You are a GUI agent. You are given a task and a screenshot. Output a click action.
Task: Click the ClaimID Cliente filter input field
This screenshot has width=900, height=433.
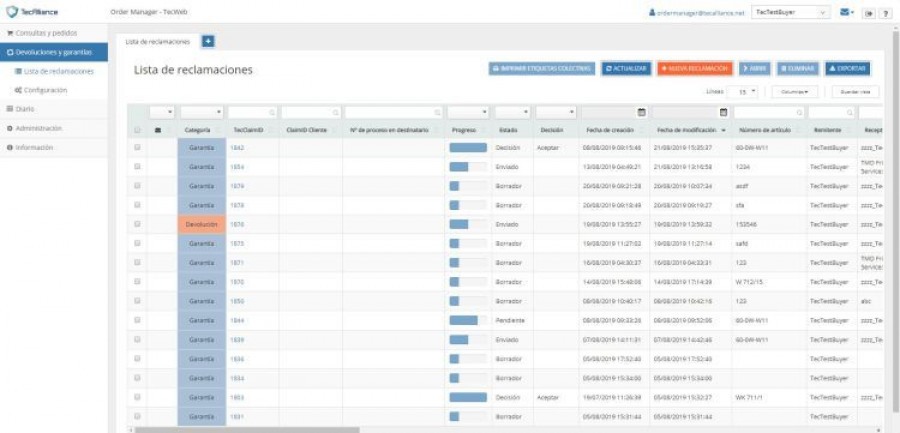click(x=311, y=113)
